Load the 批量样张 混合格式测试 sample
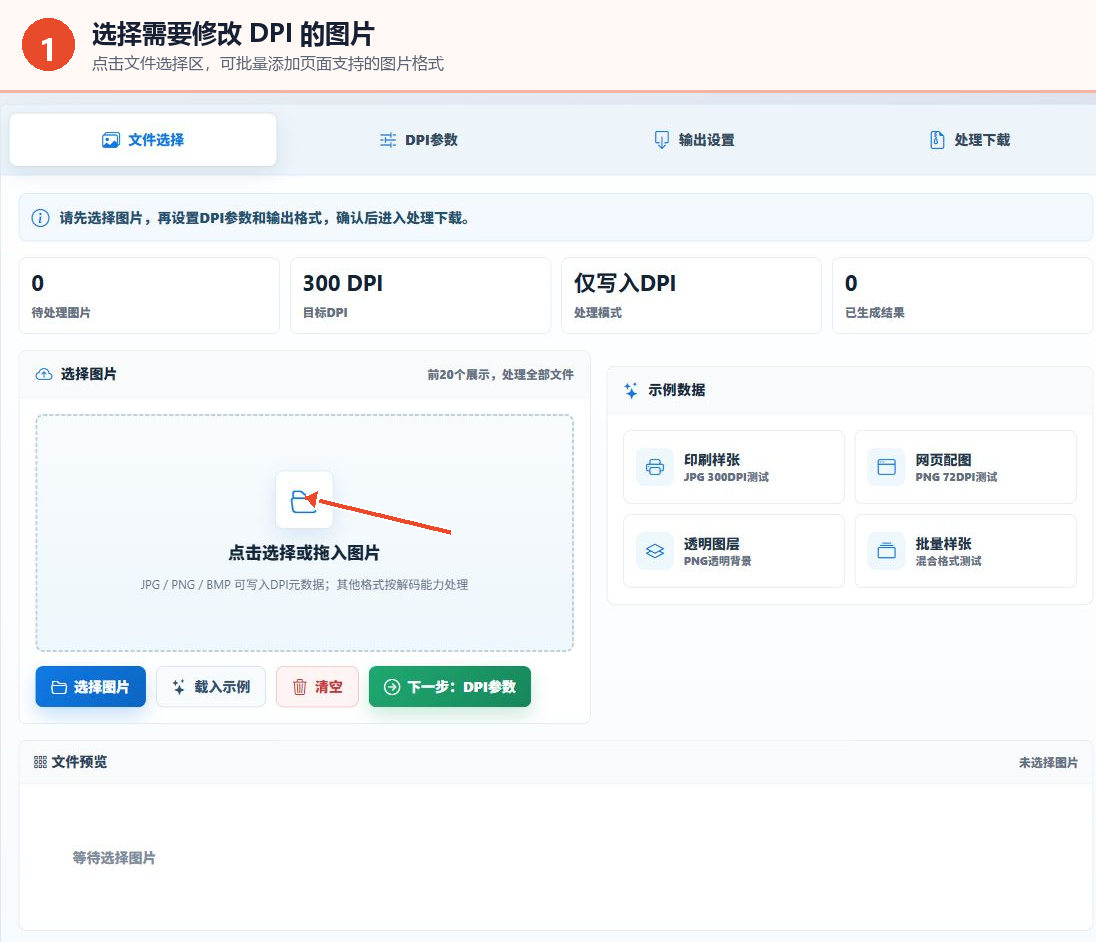This screenshot has width=1096, height=942. coord(965,551)
